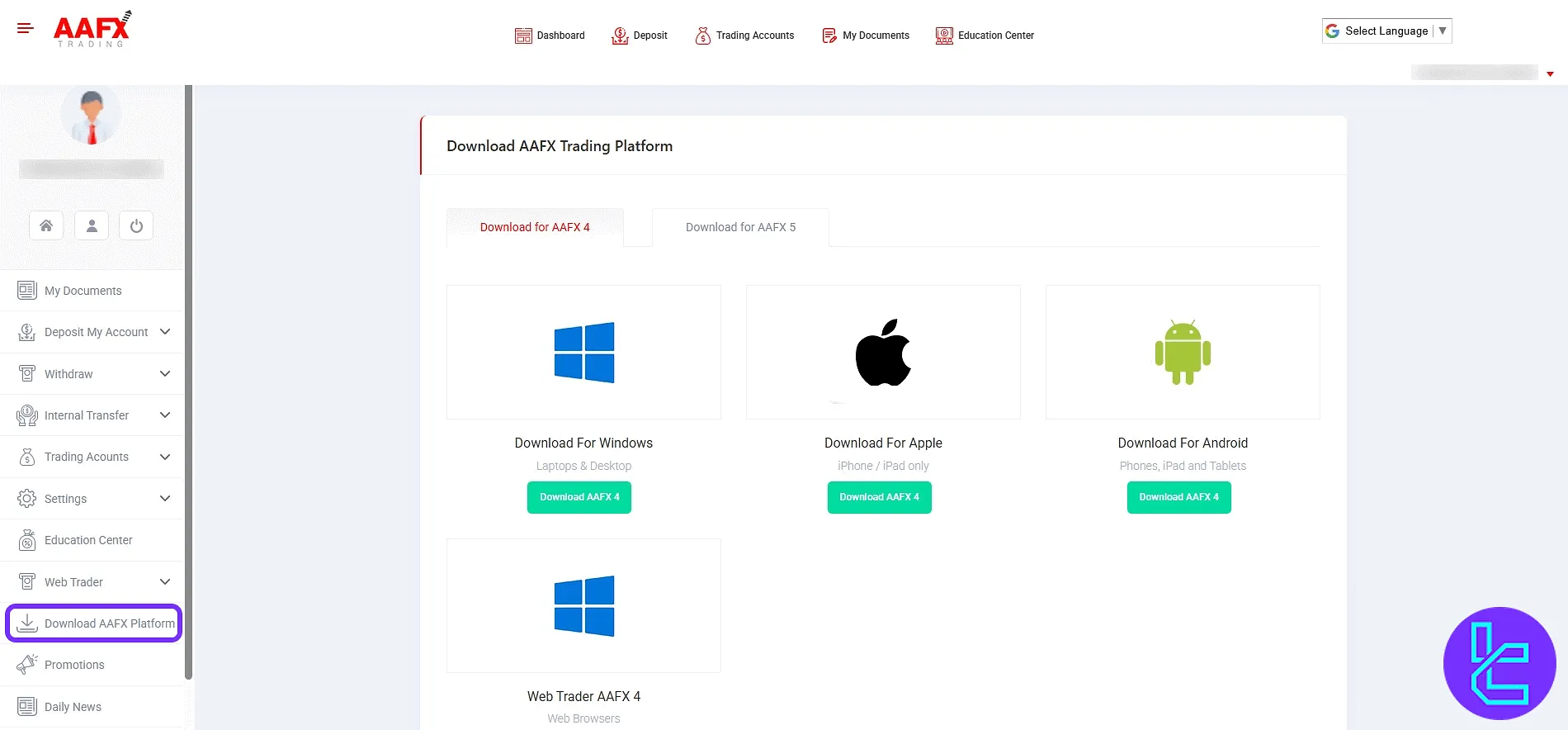Click the Android robot logo card

pyautogui.click(x=1183, y=353)
